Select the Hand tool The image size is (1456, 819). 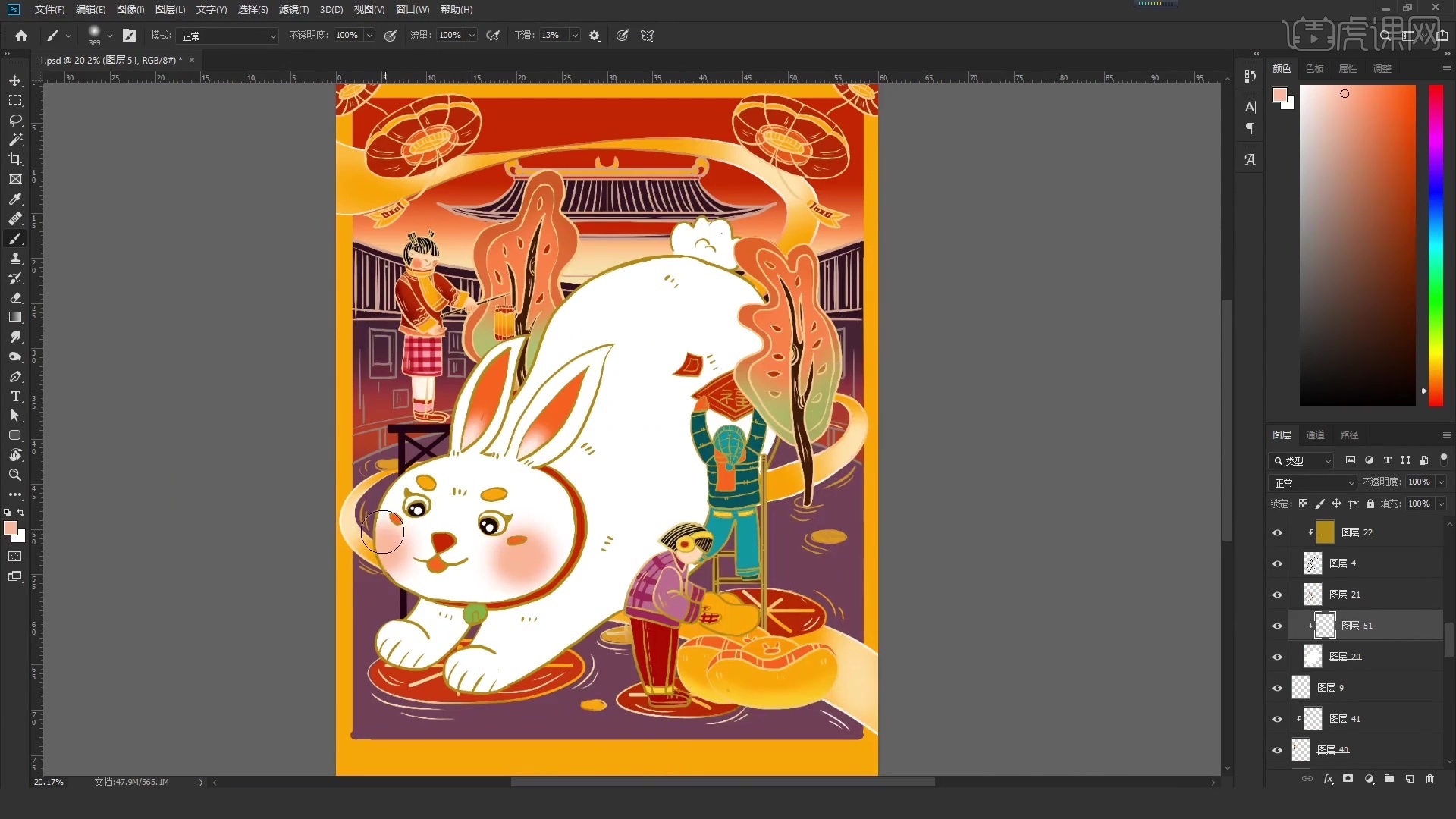tap(15, 455)
